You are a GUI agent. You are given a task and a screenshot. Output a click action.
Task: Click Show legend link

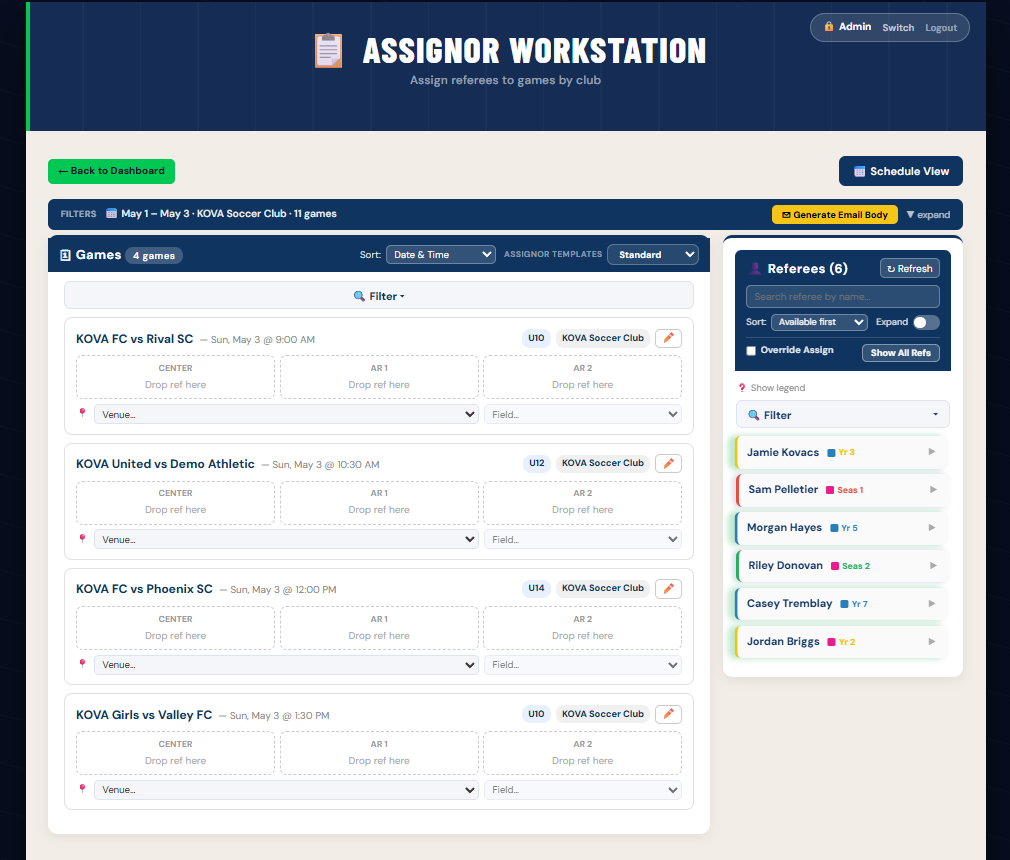(x=777, y=388)
